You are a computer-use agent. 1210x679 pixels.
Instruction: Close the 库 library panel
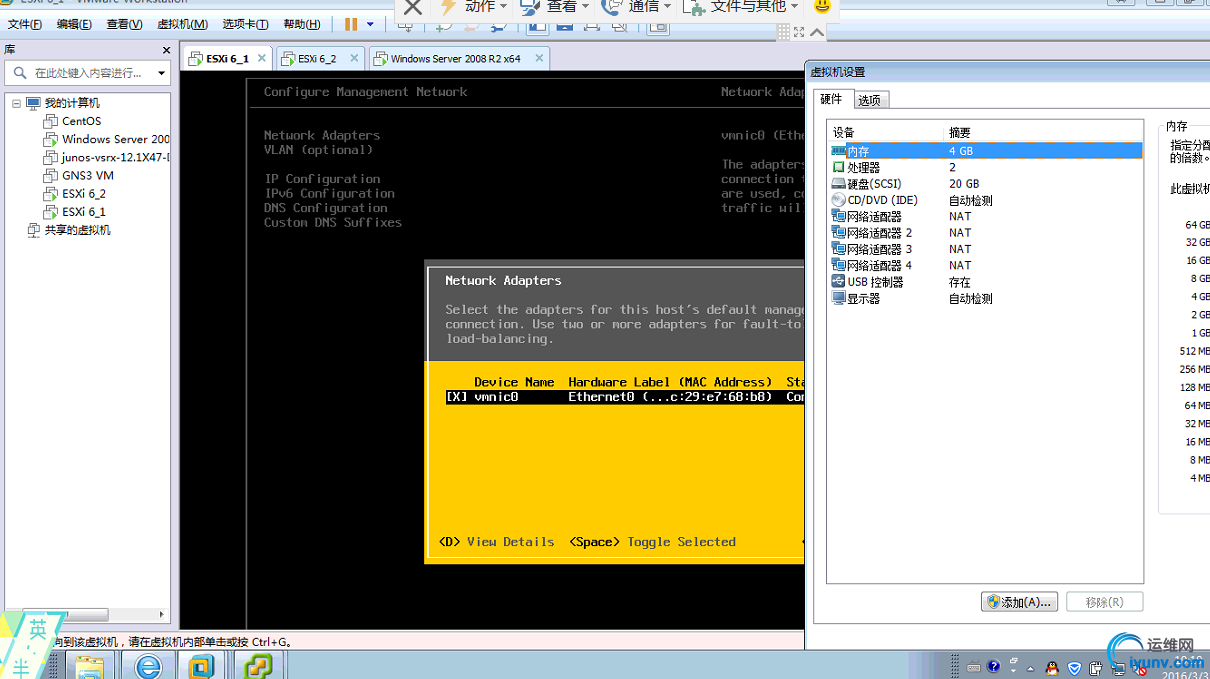[166, 49]
